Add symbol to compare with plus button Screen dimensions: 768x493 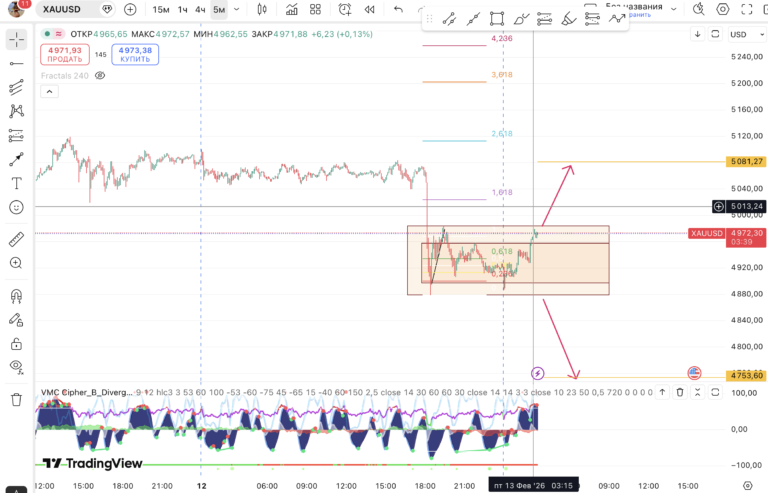pos(131,9)
